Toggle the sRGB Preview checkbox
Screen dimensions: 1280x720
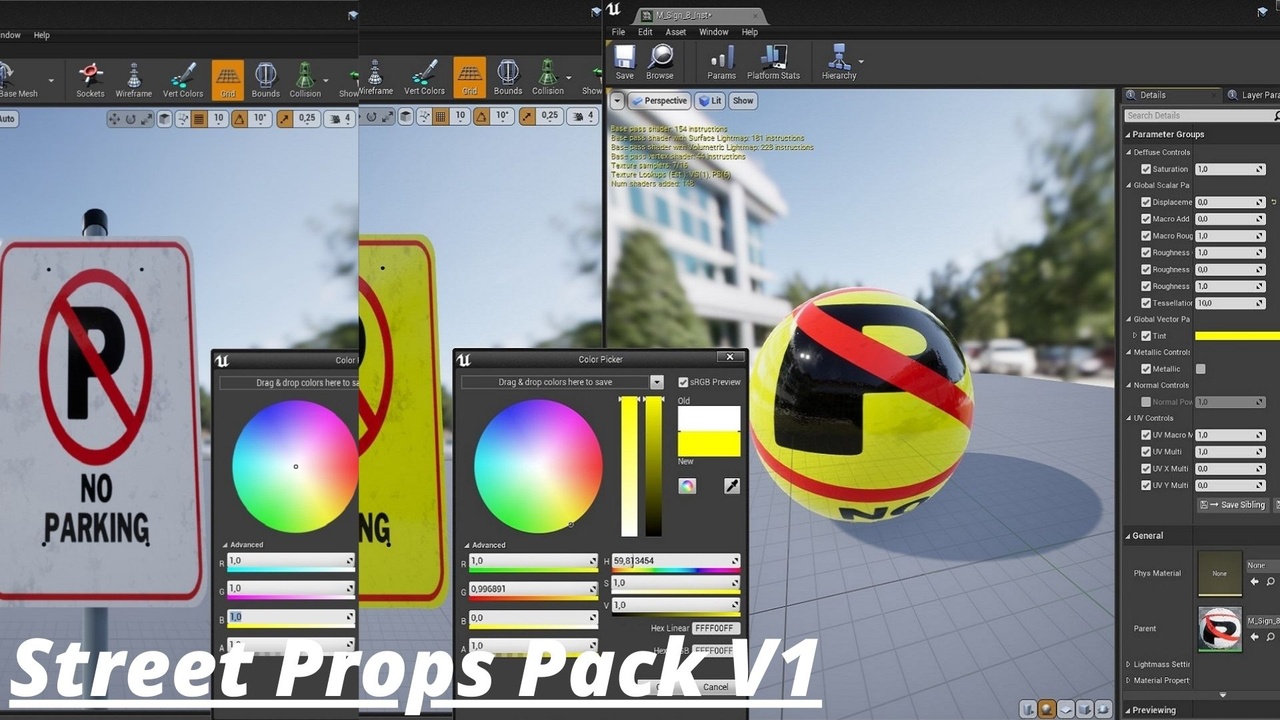(683, 382)
